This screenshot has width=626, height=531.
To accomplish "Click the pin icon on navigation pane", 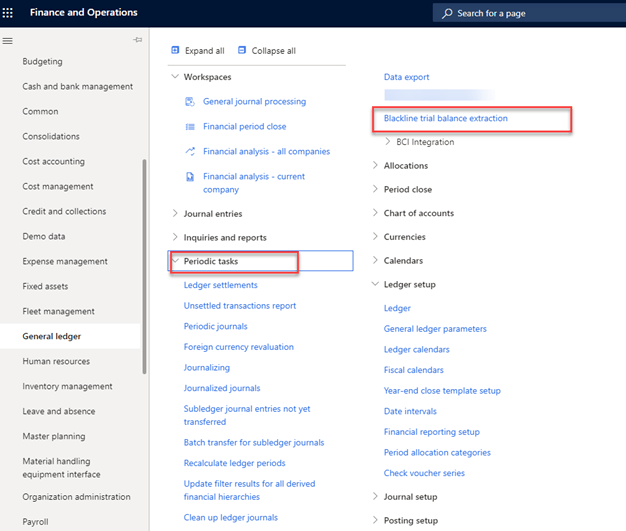I will [x=137, y=40].
